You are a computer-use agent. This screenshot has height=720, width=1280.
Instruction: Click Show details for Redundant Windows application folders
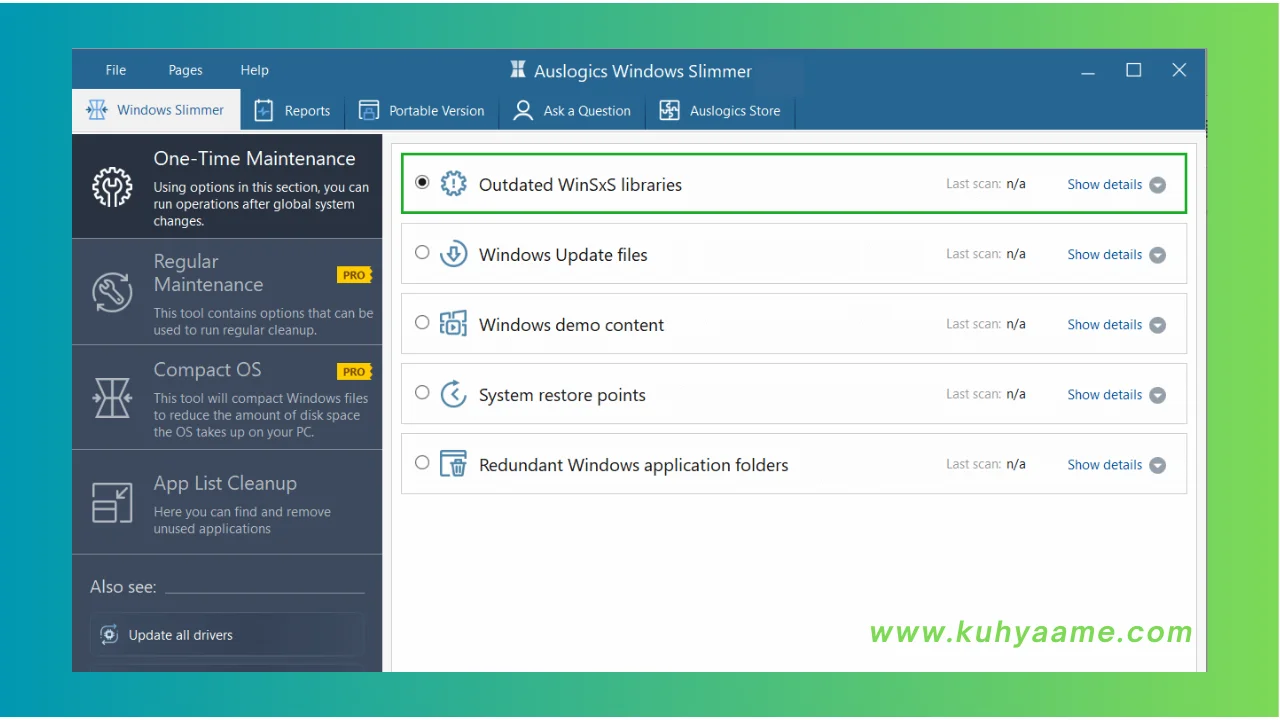pos(1104,464)
